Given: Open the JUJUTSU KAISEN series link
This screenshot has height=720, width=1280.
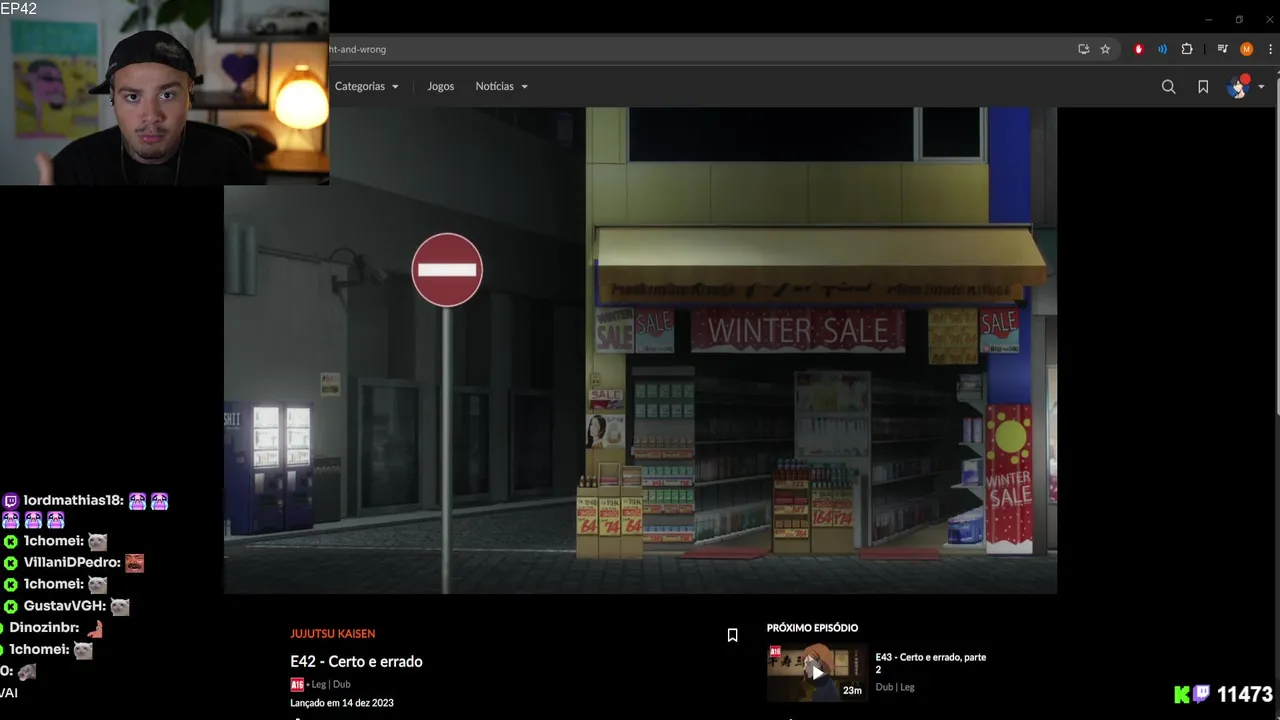Looking at the screenshot, I should coord(333,634).
